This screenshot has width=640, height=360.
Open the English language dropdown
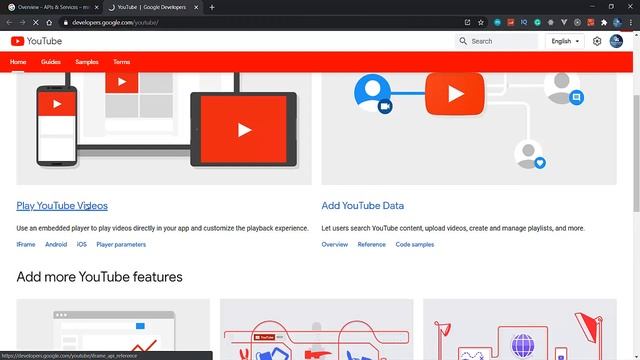(565, 41)
